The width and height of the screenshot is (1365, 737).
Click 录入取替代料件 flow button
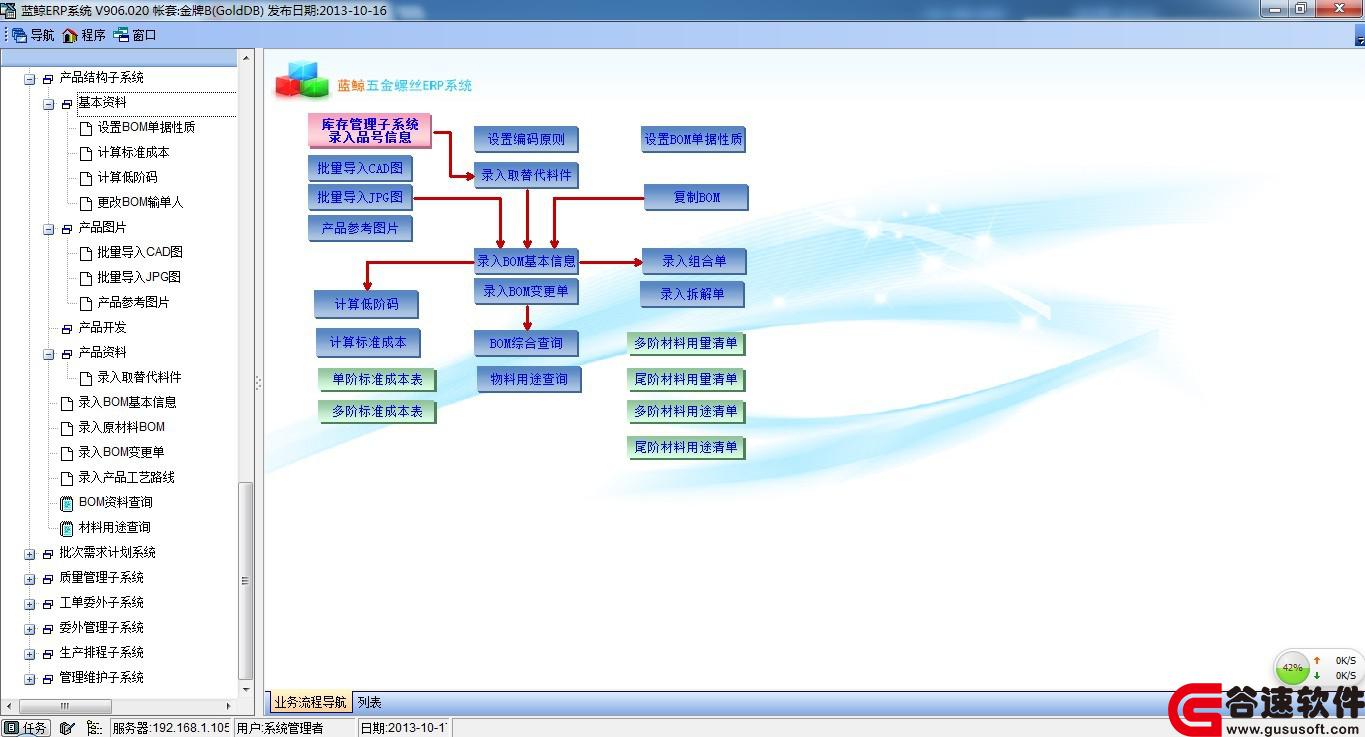[x=526, y=175]
